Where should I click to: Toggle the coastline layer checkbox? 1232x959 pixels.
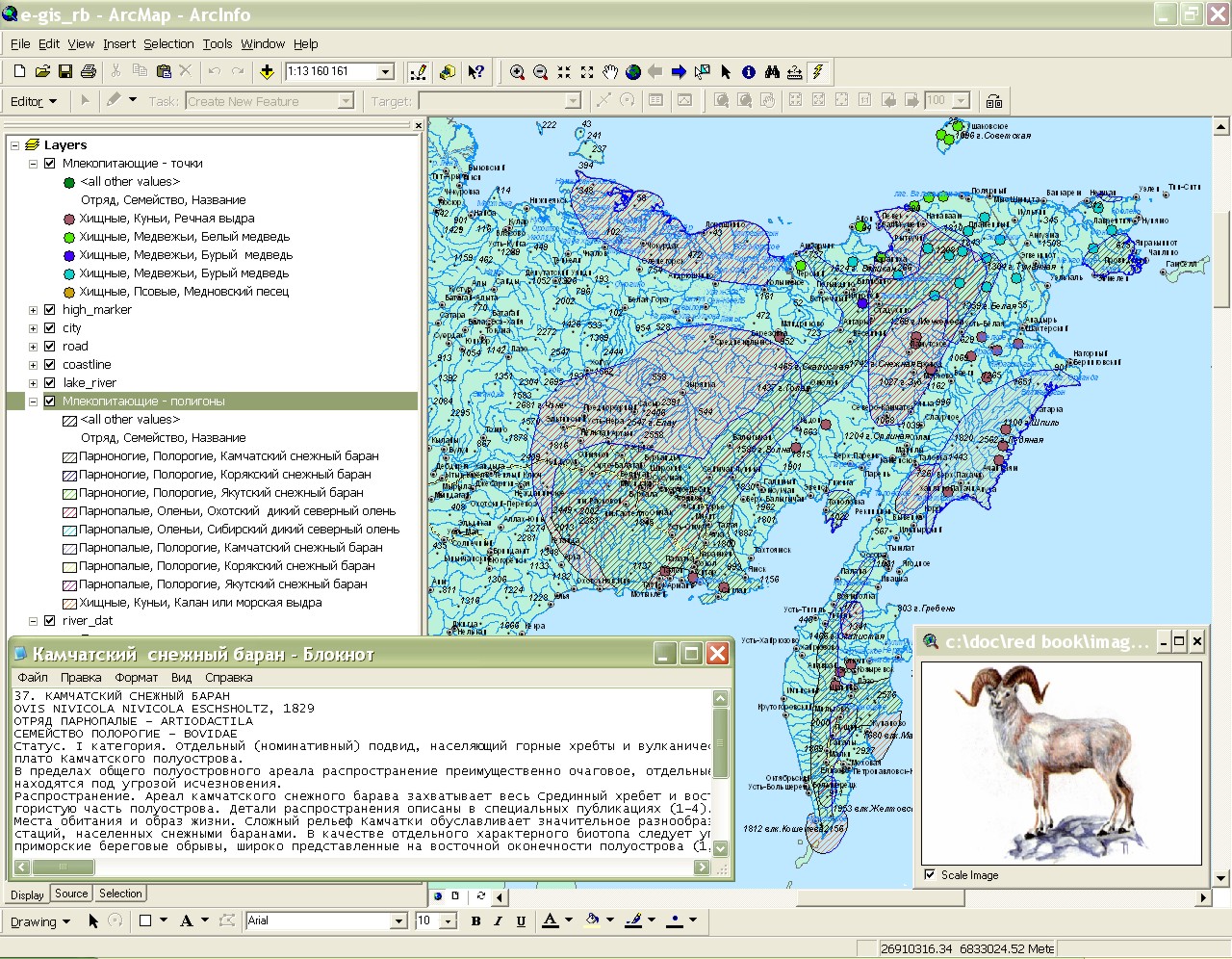[x=50, y=365]
